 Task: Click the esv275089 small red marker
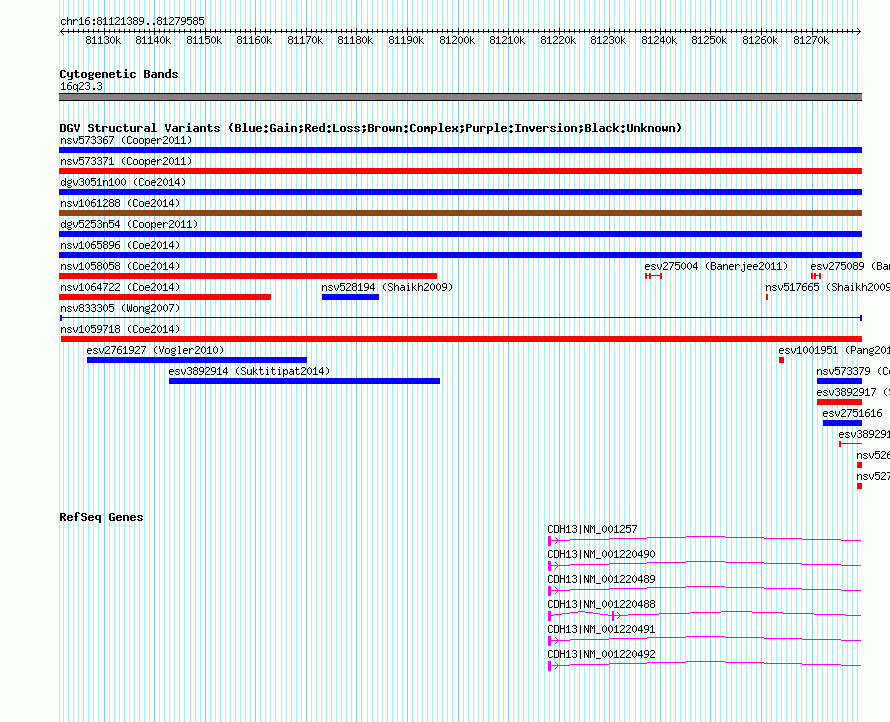(x=816, y=276)
